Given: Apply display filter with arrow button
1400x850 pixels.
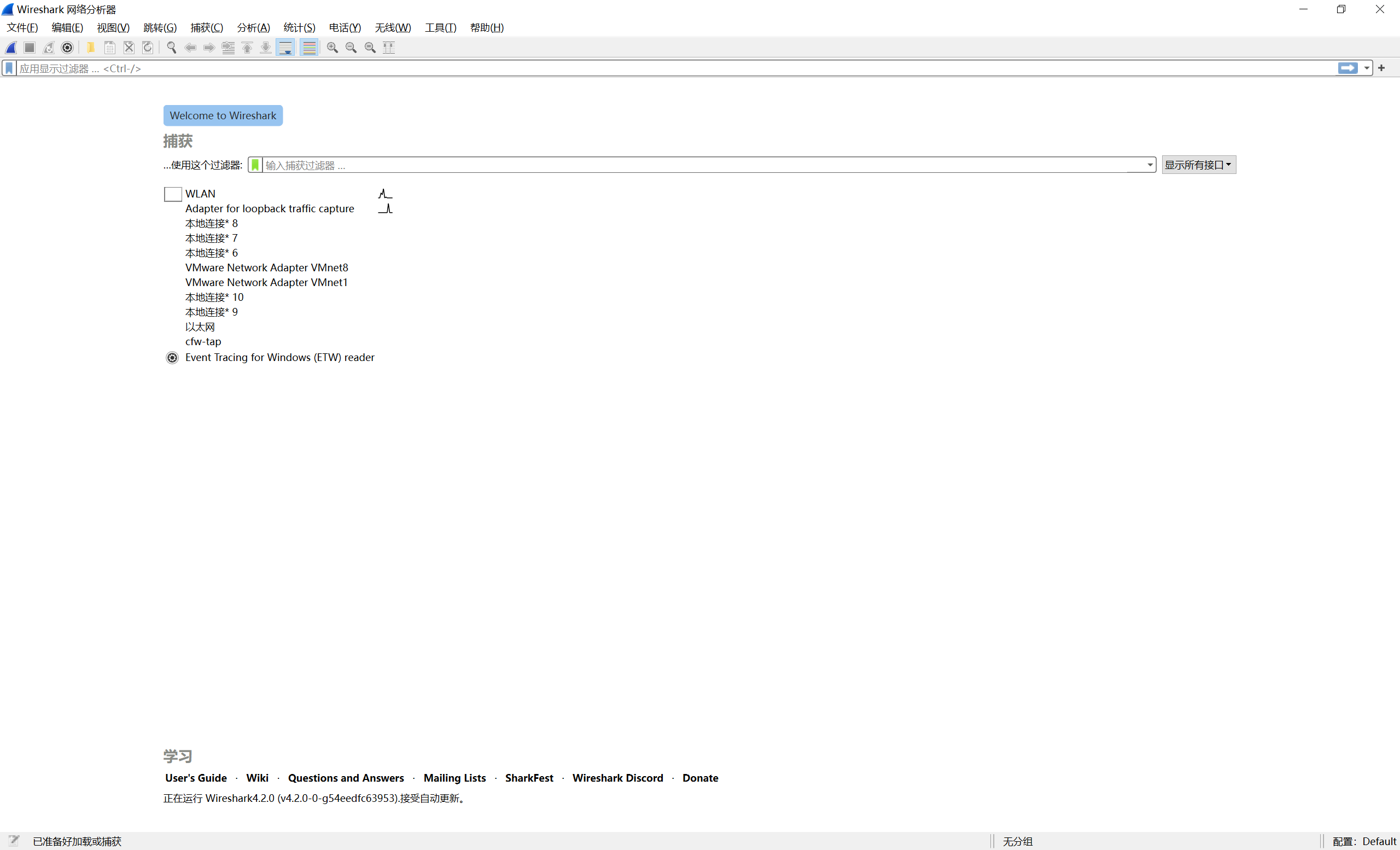Looking at the screenshot, I should point(1347,68).
